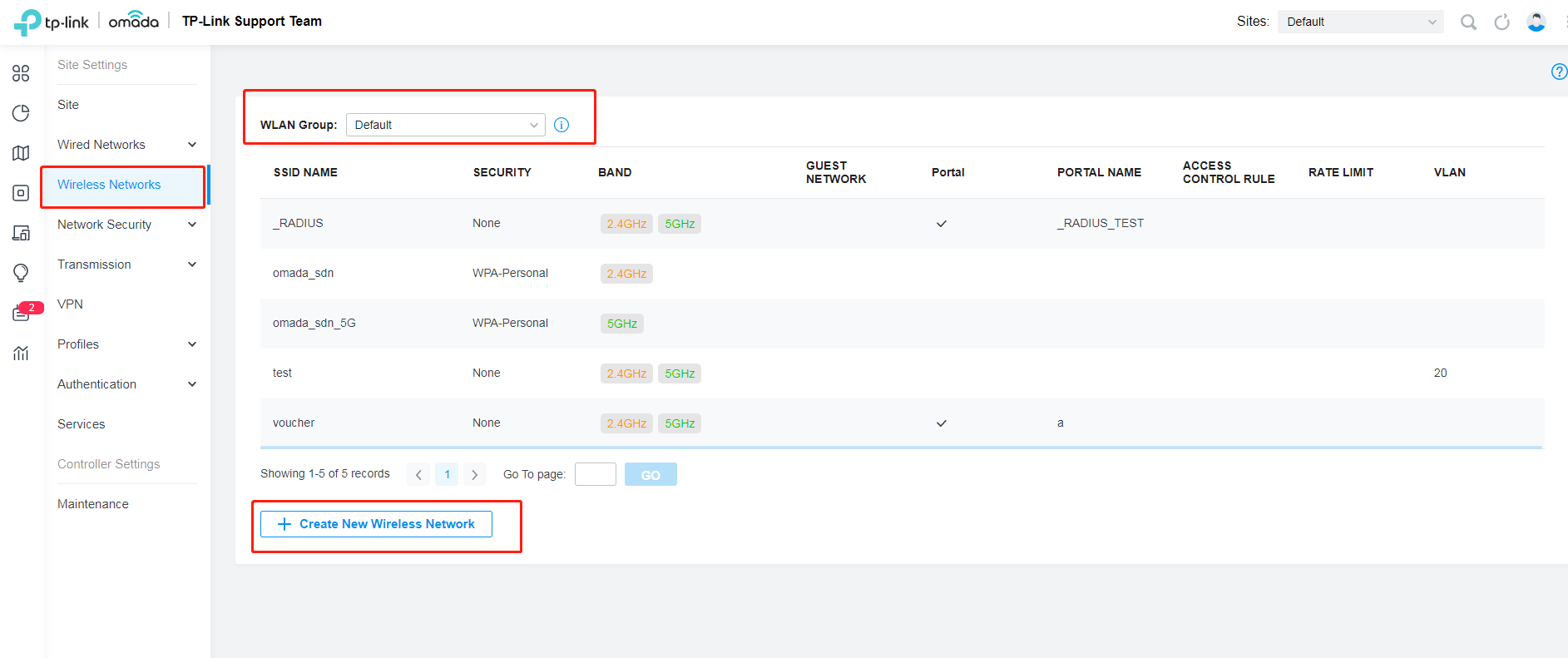Open the Reports bar-chart icon in sidebar
1568x658 pixels.
coord(21,353)
